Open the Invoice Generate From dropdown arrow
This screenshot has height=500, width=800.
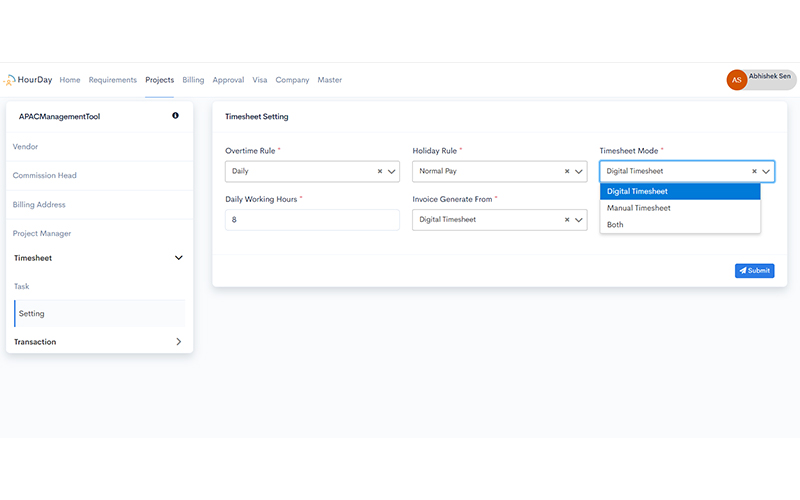click(579, 219)
